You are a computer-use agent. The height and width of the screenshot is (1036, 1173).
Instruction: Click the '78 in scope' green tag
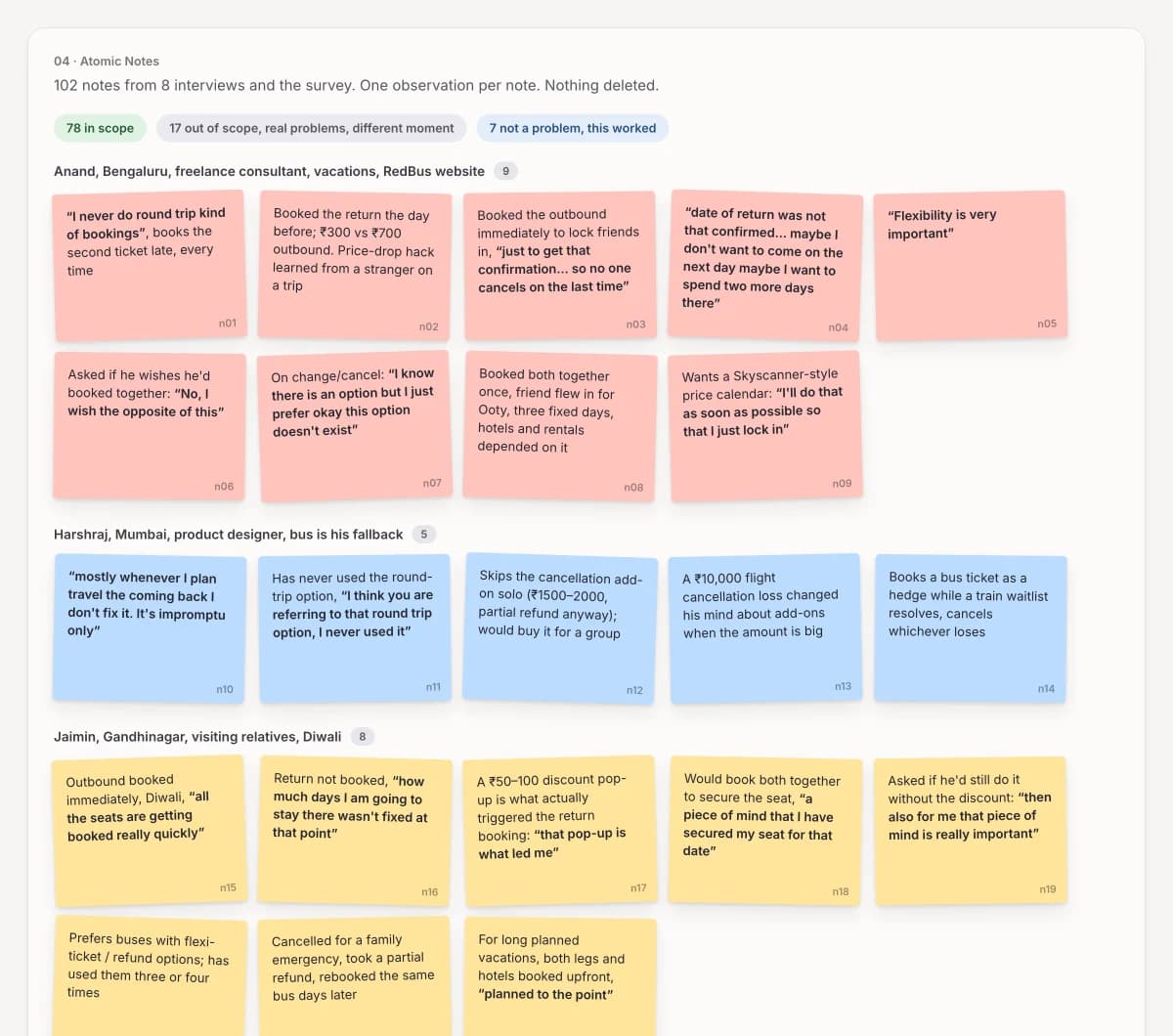(100, 128)
